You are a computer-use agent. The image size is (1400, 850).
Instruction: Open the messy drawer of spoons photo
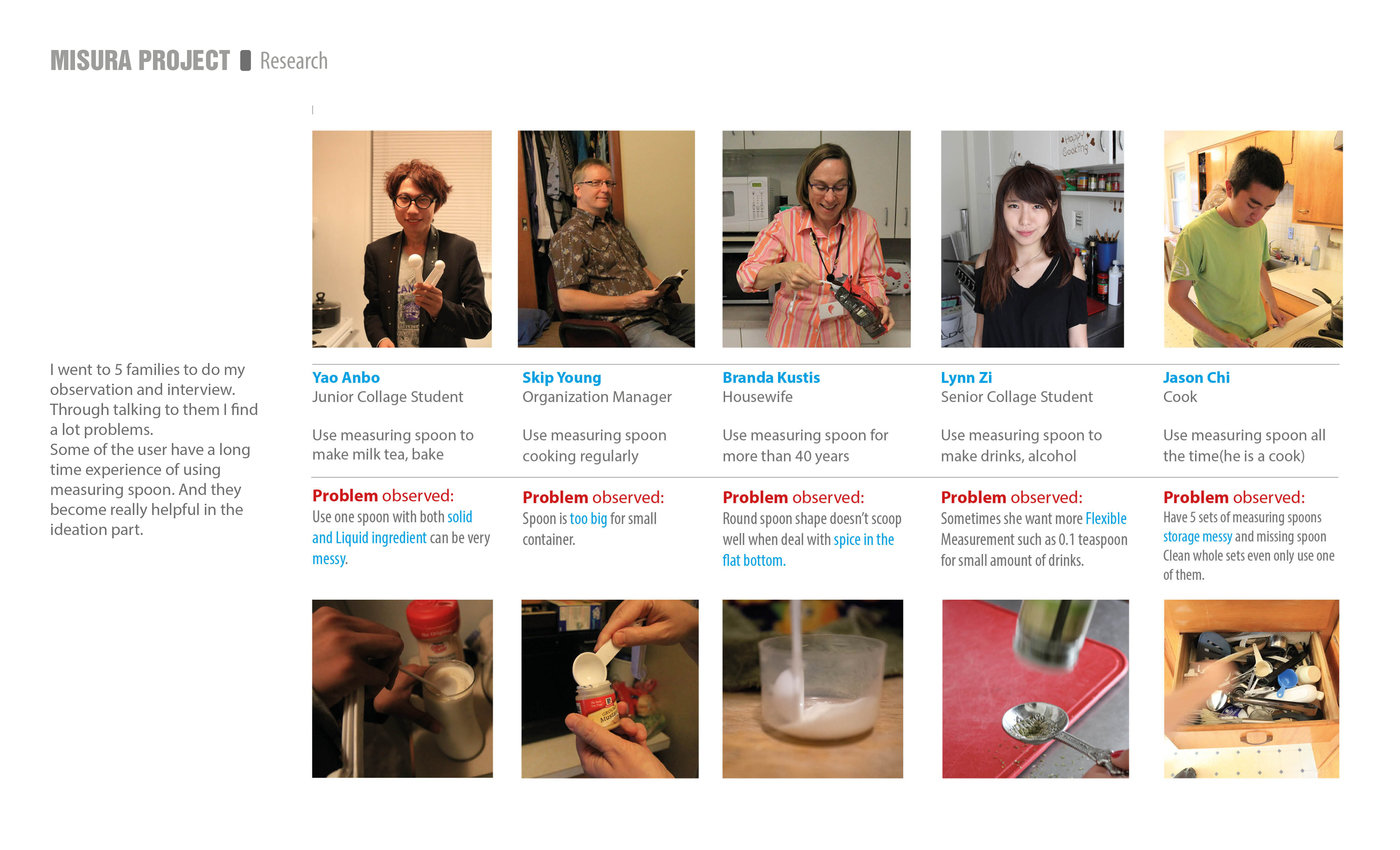[x=1251, y=689]
